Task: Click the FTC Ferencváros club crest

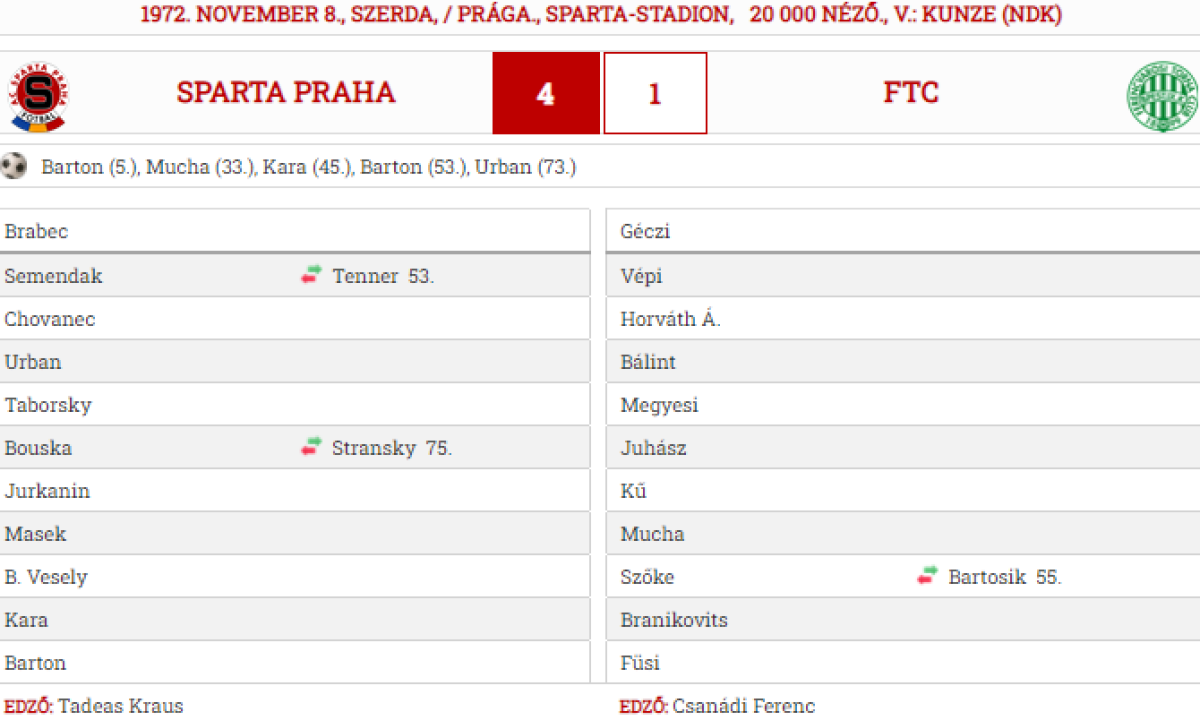Action: click(x=1162, y=97)
